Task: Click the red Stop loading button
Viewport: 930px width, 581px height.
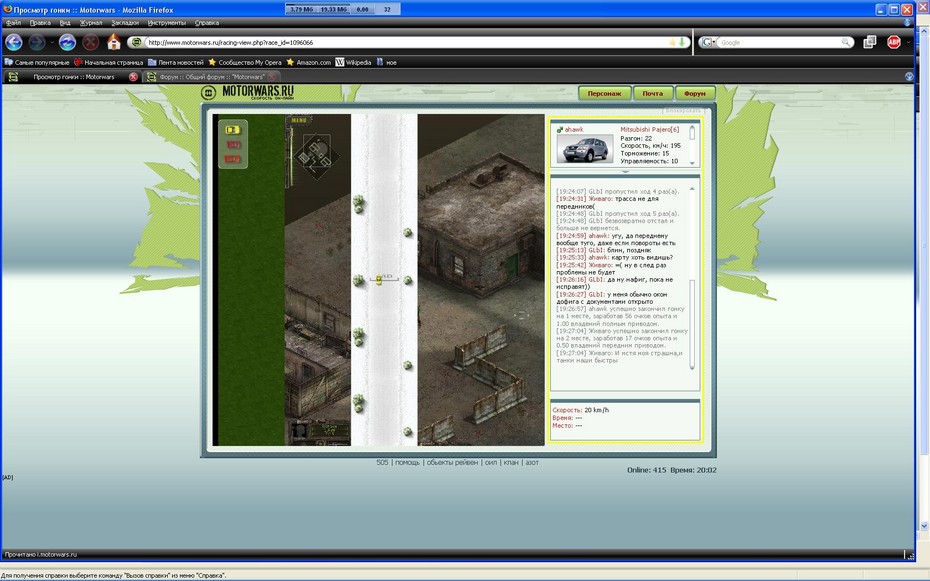Action: pyautogui.click(x=90, y=42)
